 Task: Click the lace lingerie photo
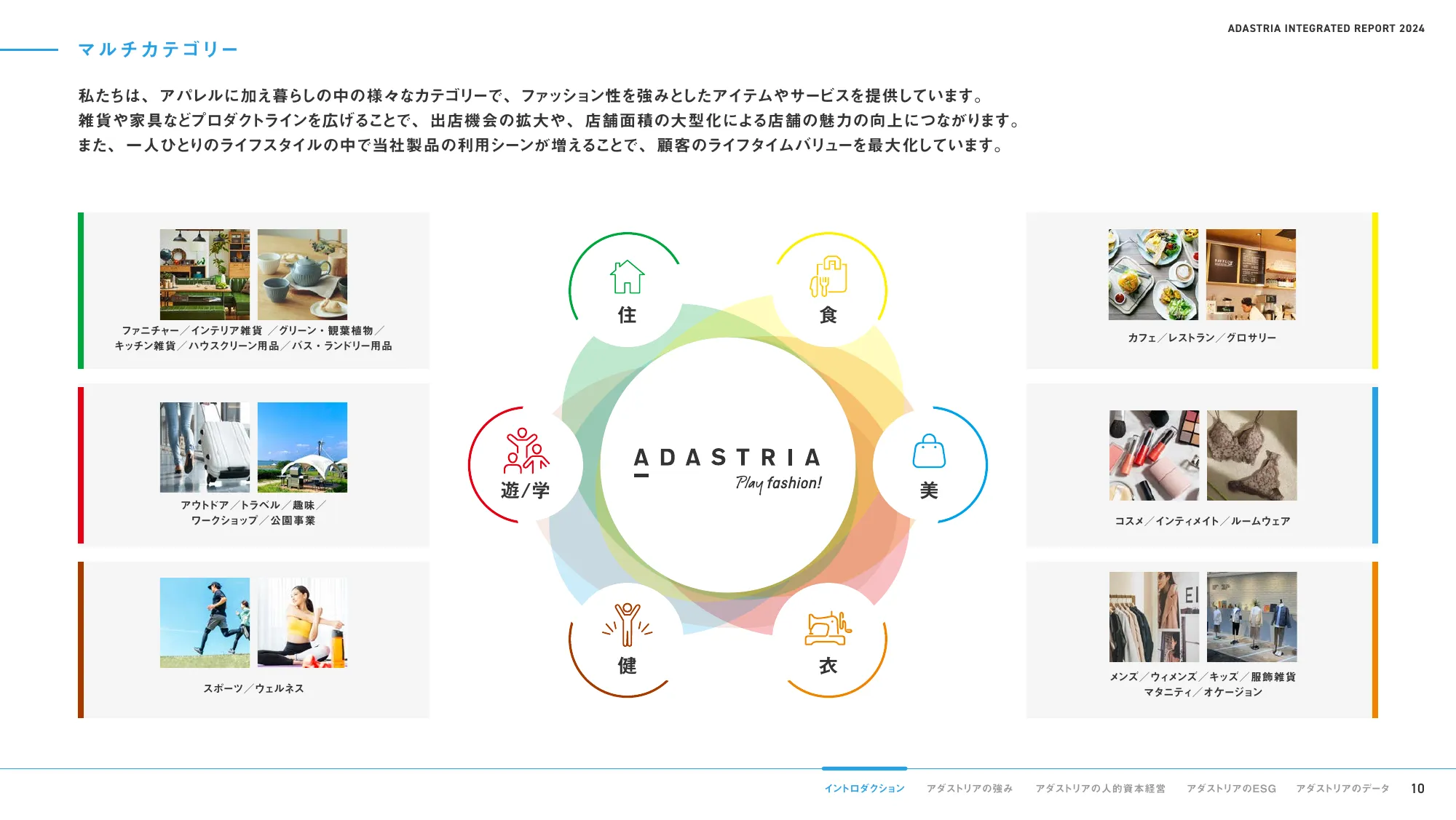coord(1251,455)
